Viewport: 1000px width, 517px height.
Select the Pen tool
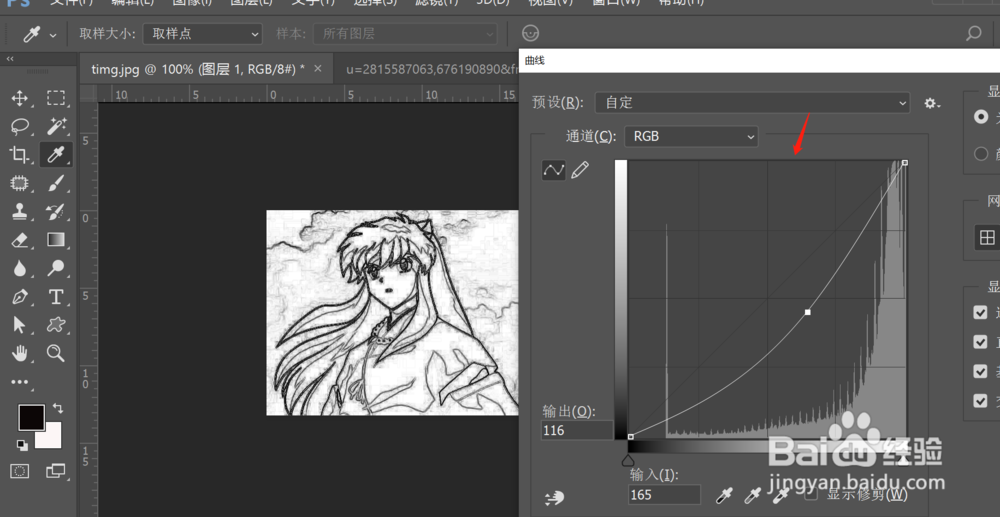point(20,297)
